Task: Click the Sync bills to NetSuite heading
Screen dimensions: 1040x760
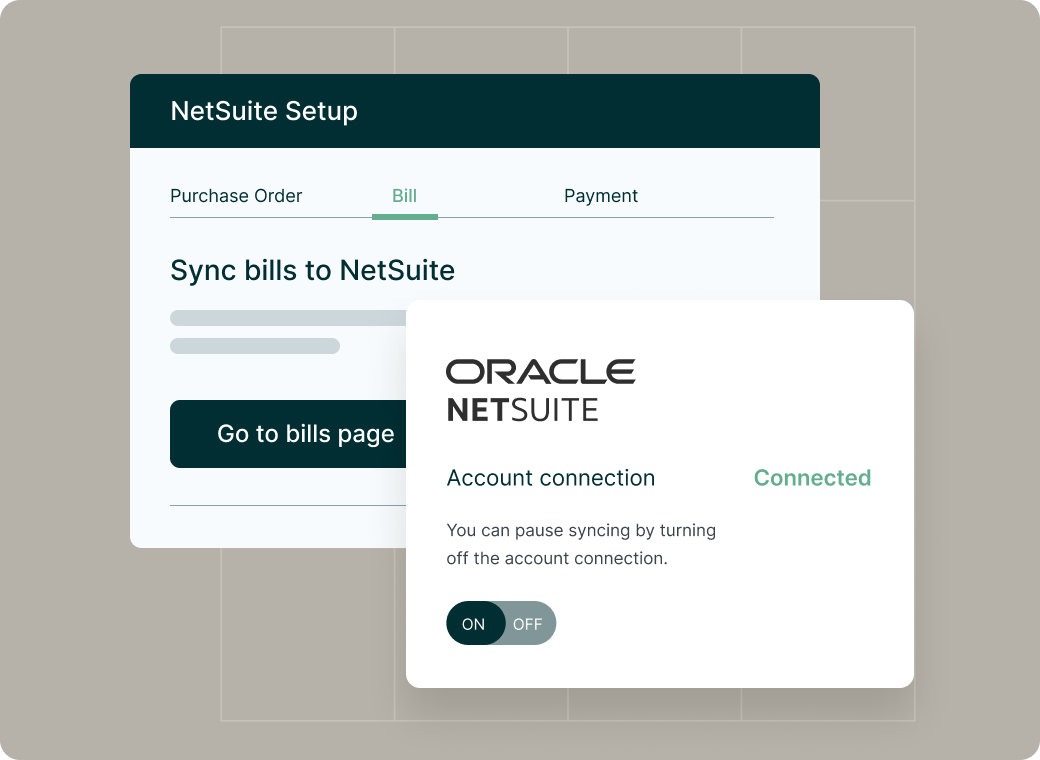Action: 312,271
